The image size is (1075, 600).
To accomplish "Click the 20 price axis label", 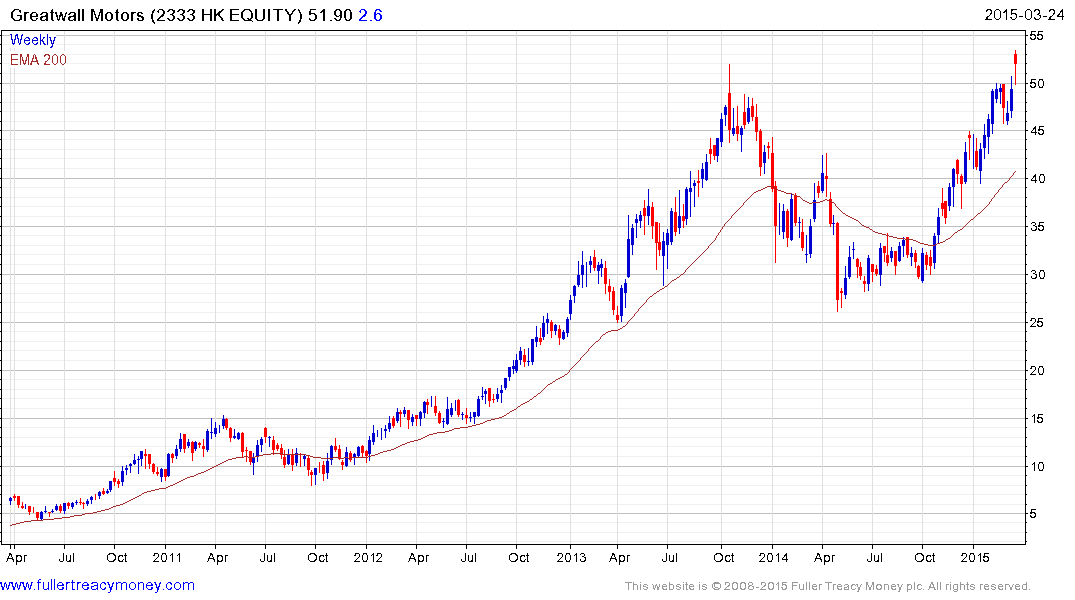I will pos(1037,370).
